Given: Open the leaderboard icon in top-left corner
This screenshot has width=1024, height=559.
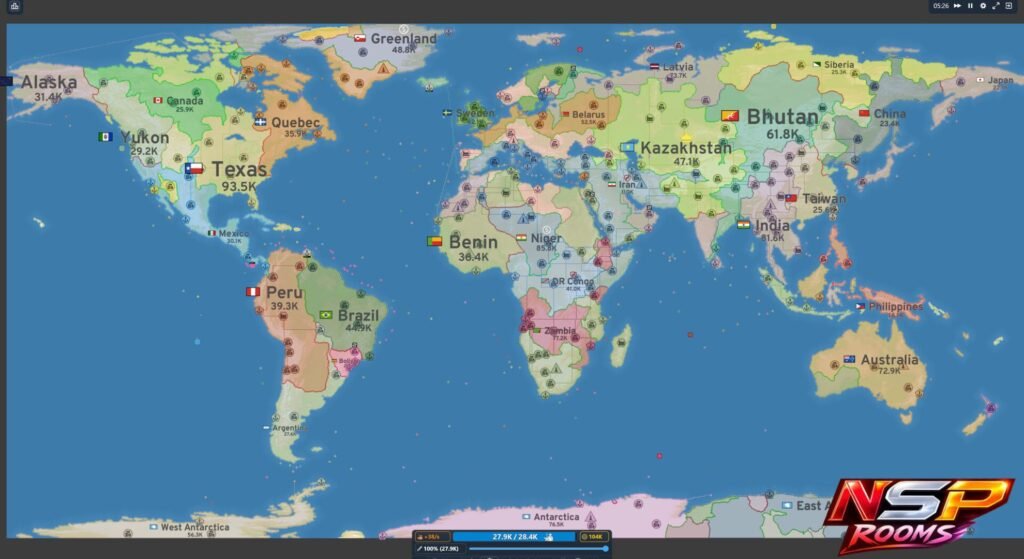Looking at the screenshot, I should tap(14, 7).
